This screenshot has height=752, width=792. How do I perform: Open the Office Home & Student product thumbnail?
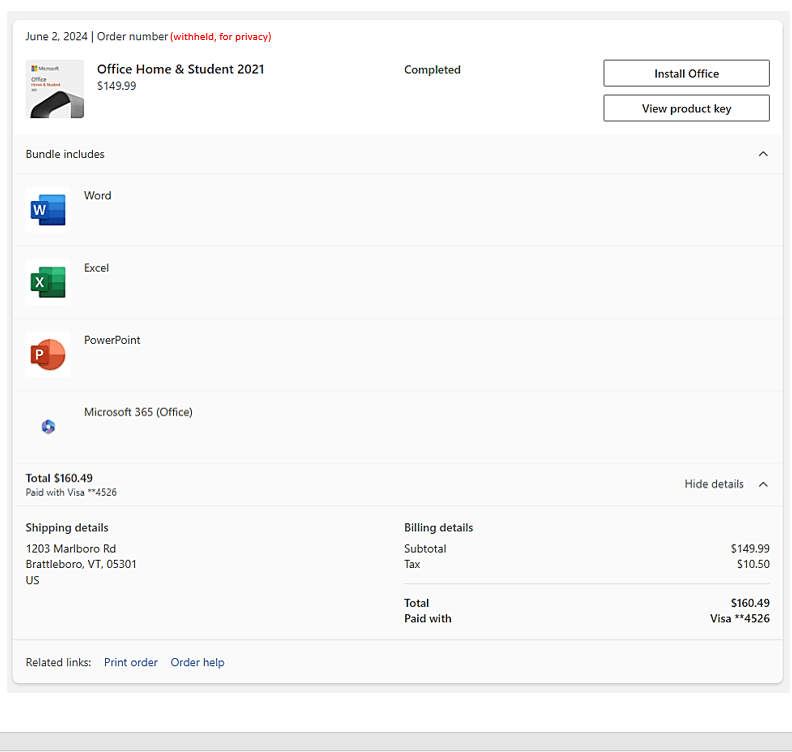click(55, 89)
